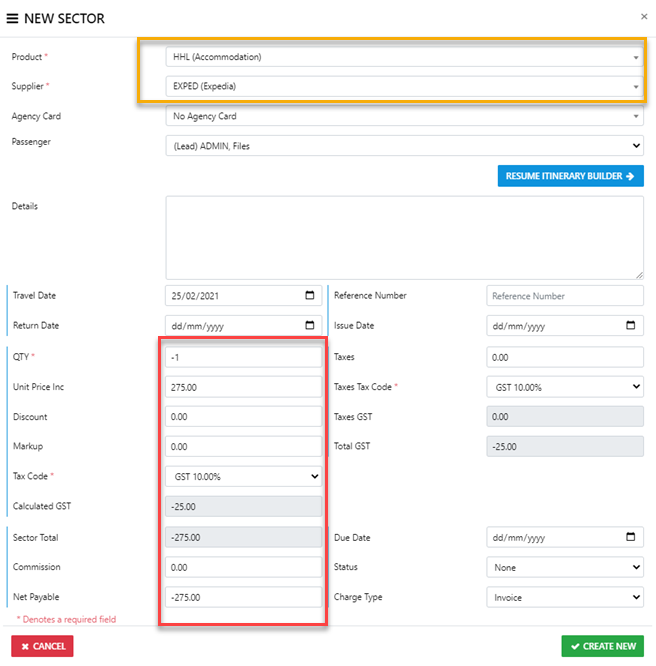The width and height of the screenshot is (656, 666).
Task: Click the Unit Price Inc field
Action: 244,386
